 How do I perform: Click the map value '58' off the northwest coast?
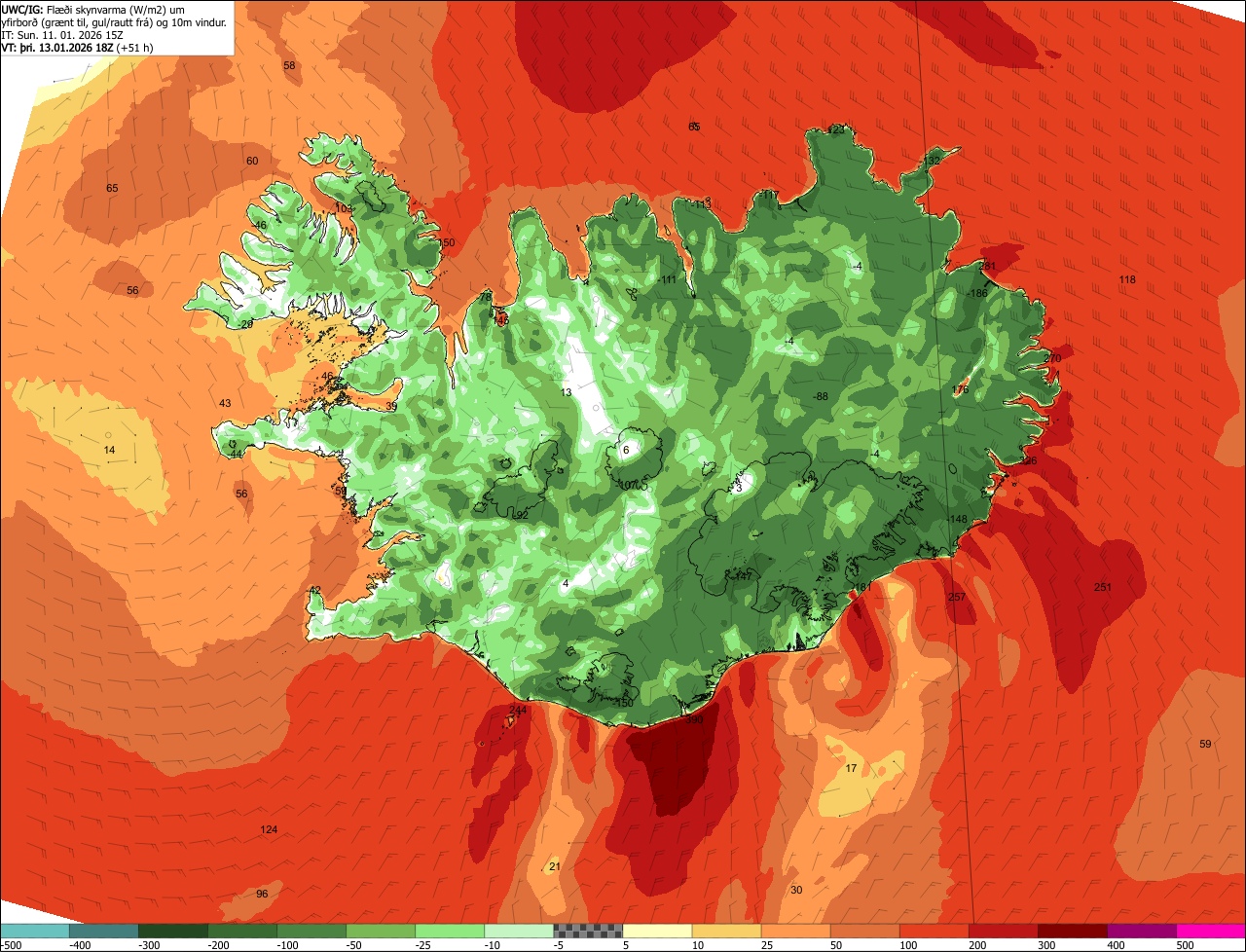pos(289,66)
